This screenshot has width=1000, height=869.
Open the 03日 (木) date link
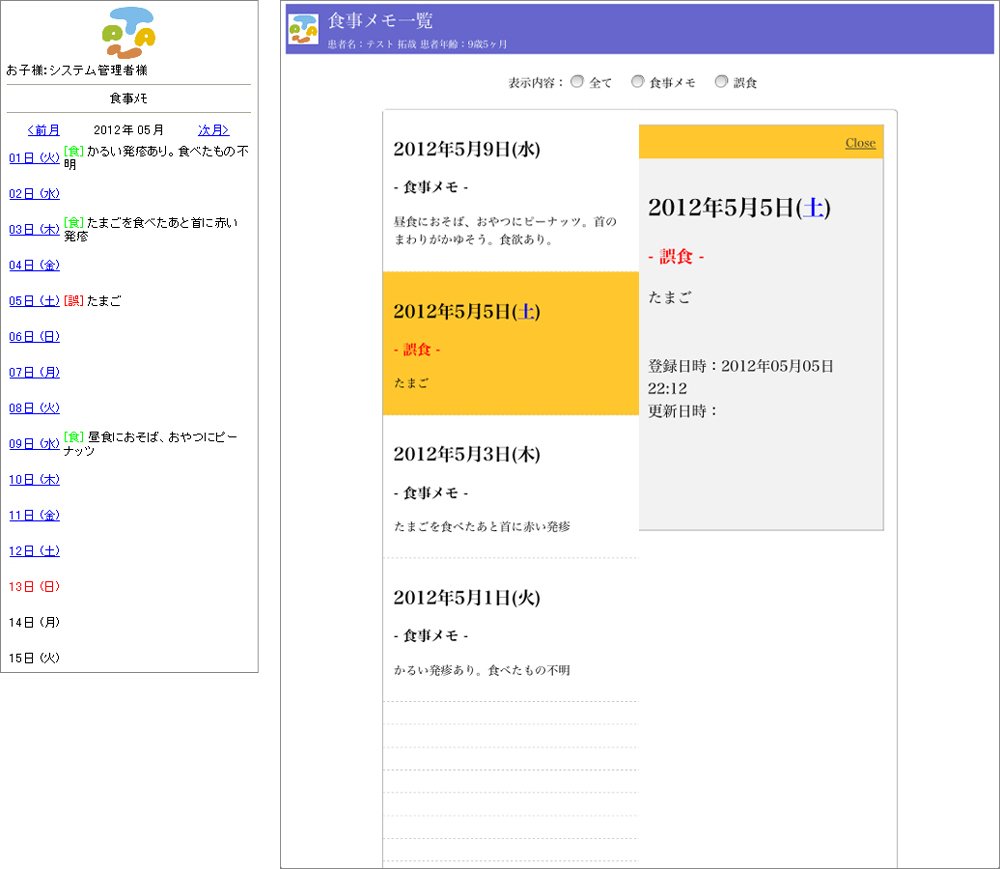point(34,229)
